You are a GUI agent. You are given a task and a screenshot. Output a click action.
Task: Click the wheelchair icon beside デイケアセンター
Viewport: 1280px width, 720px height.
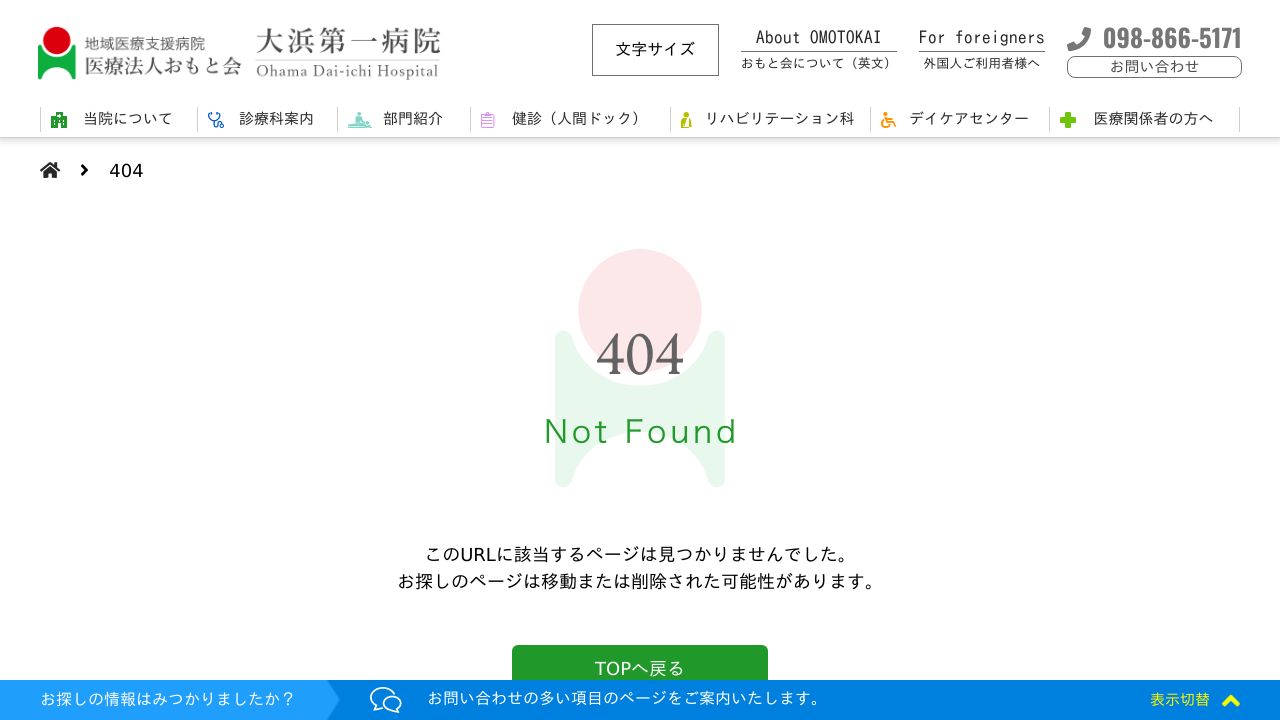[888, 120]
